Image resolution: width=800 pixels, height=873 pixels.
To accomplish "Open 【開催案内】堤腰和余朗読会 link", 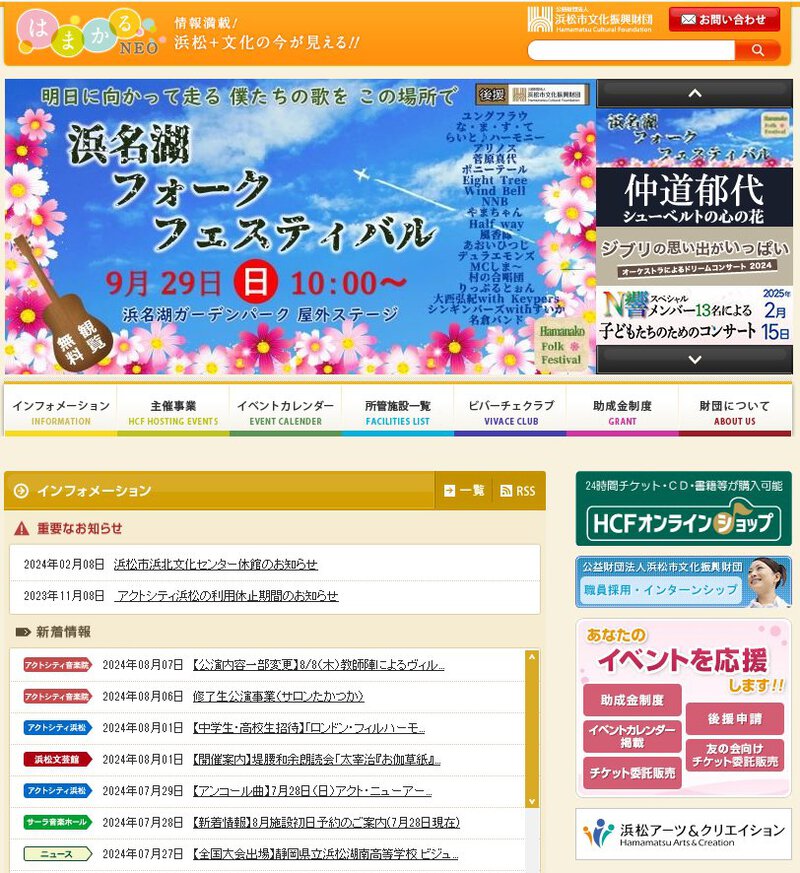I will (316, 759).
